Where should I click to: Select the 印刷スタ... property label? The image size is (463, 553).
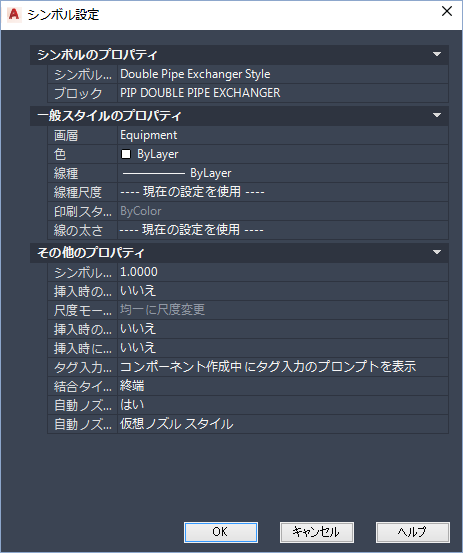click(x=83, y=212)
